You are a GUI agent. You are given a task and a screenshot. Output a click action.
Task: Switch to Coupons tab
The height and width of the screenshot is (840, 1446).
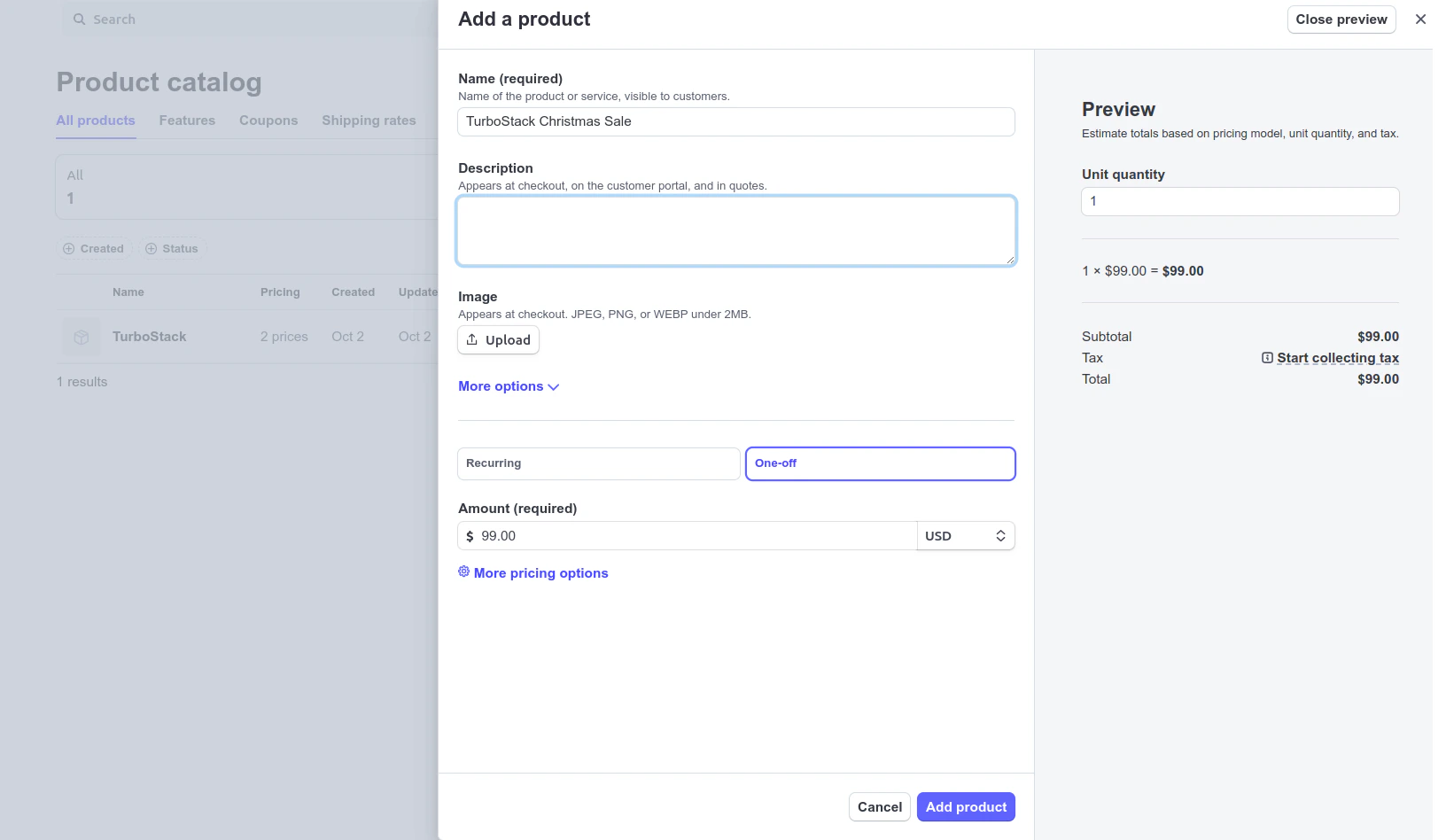pyautogui.click(x=268, y=121)
